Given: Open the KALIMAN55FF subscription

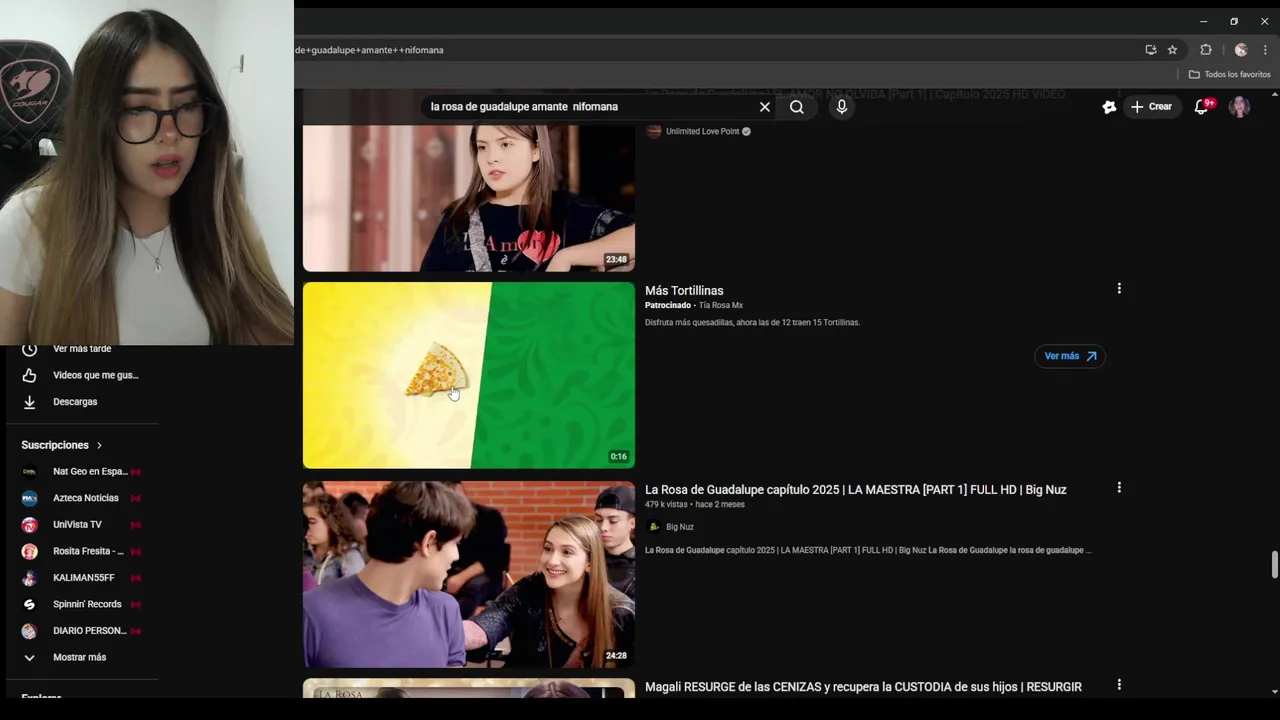Looking at the screenshot, I should click(x=82, y=578).
